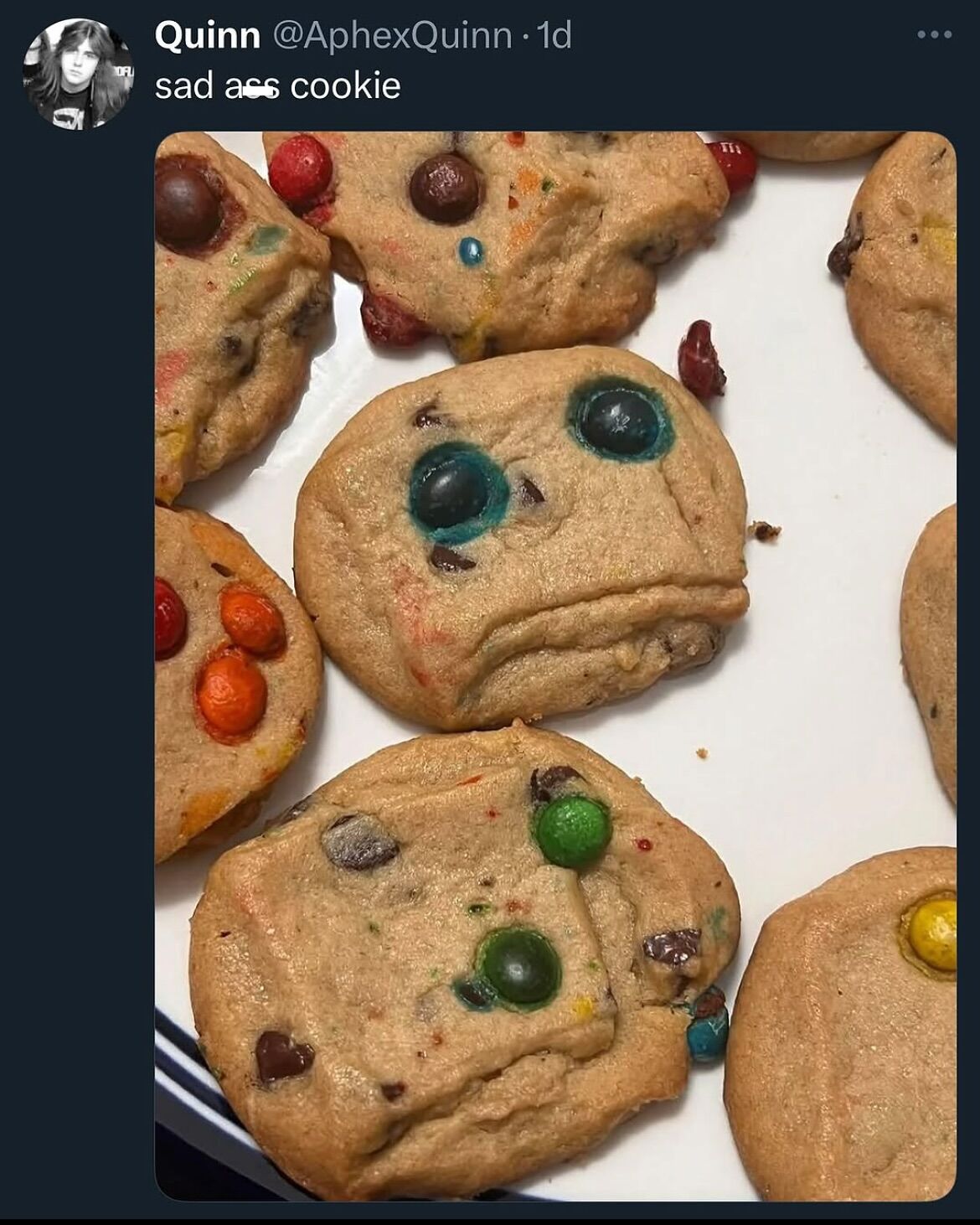Click the 1d timestamp of the tweet
The height and width of the screenshot is (1225, 980).
[x=553, y=35]
